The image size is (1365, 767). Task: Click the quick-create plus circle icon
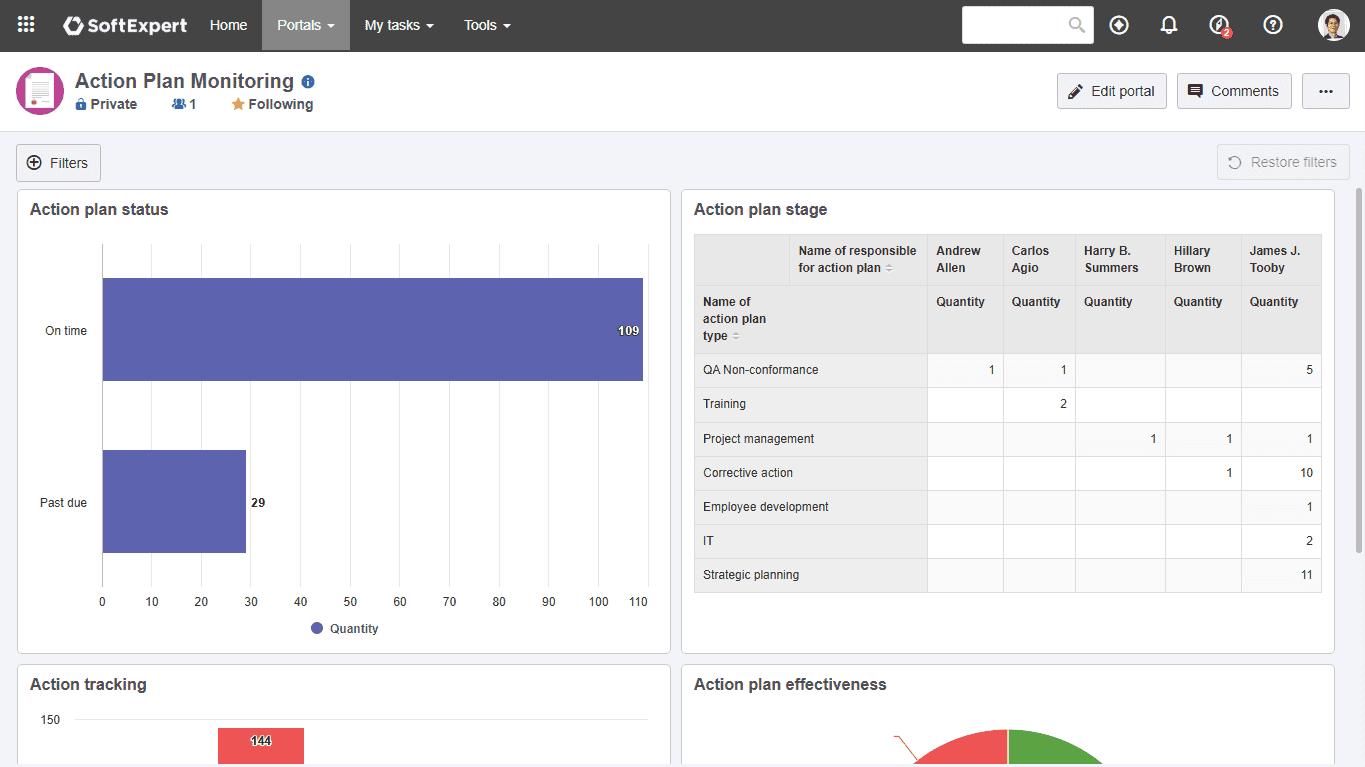(x=1119, y=25)
